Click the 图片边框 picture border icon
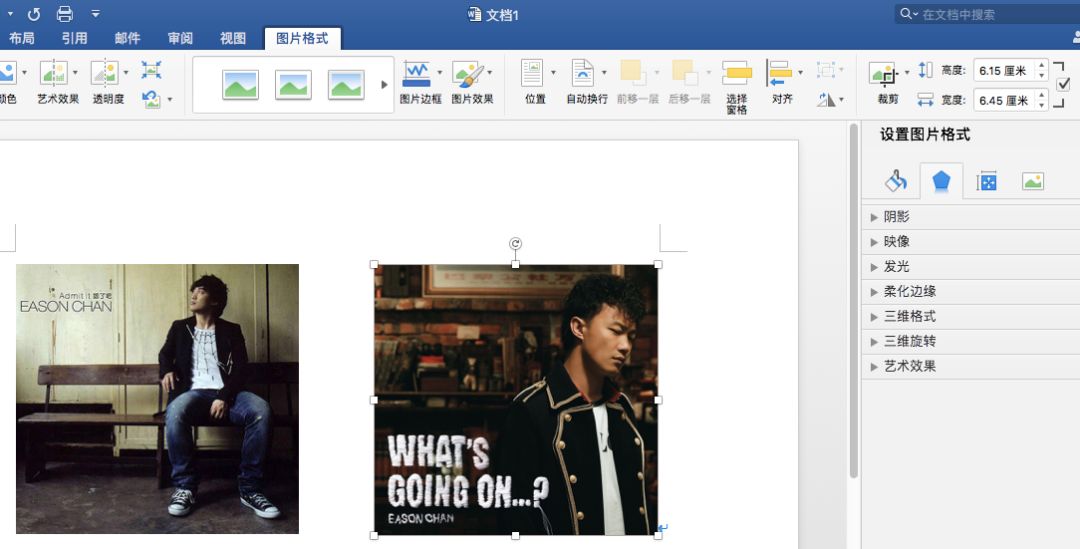The height and width of the screenshot is (549, 1080). click(x=417, y=73)
